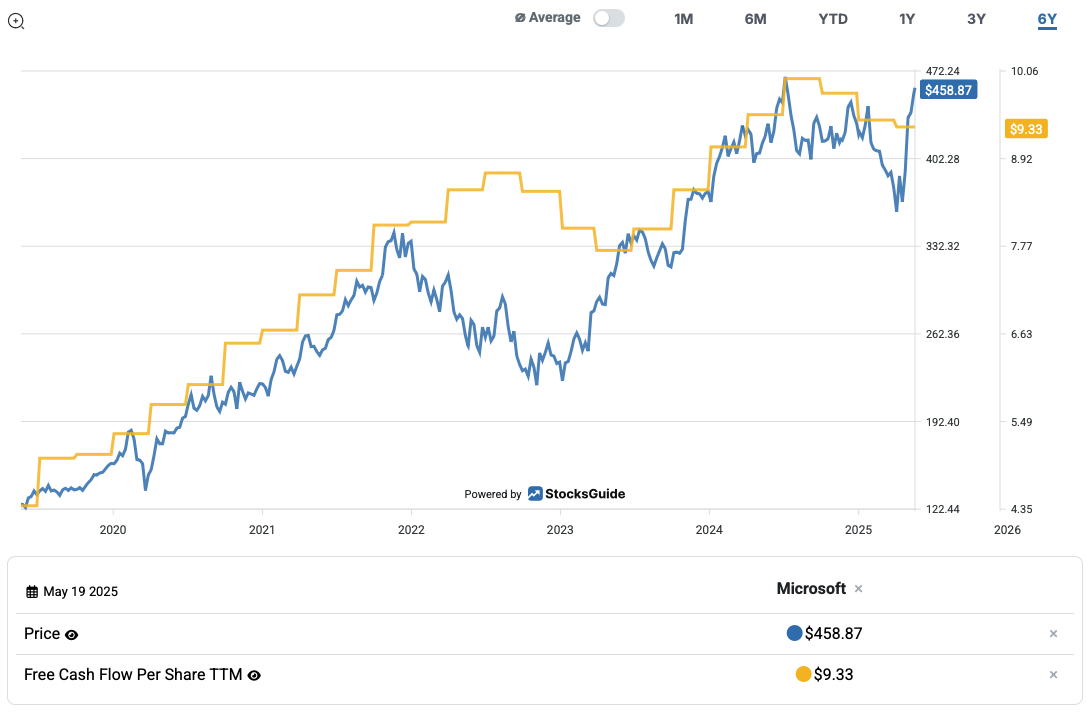Click the 472.24 price axis label
This screenshot has width=1092, height=712.
pos(942,71)
